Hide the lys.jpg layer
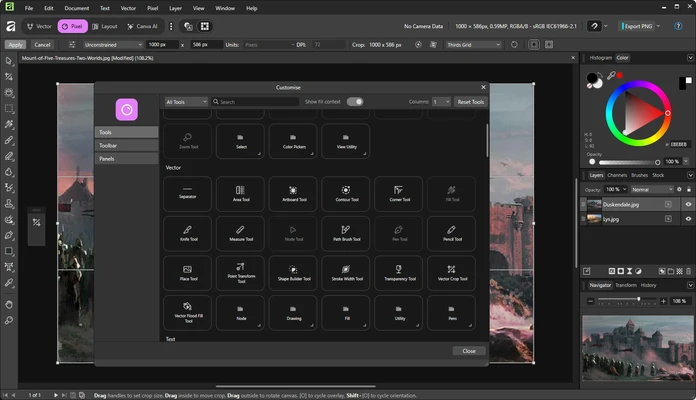Viewport: 696px width, 400px height. pyautogui.click(x=688, y=219)
